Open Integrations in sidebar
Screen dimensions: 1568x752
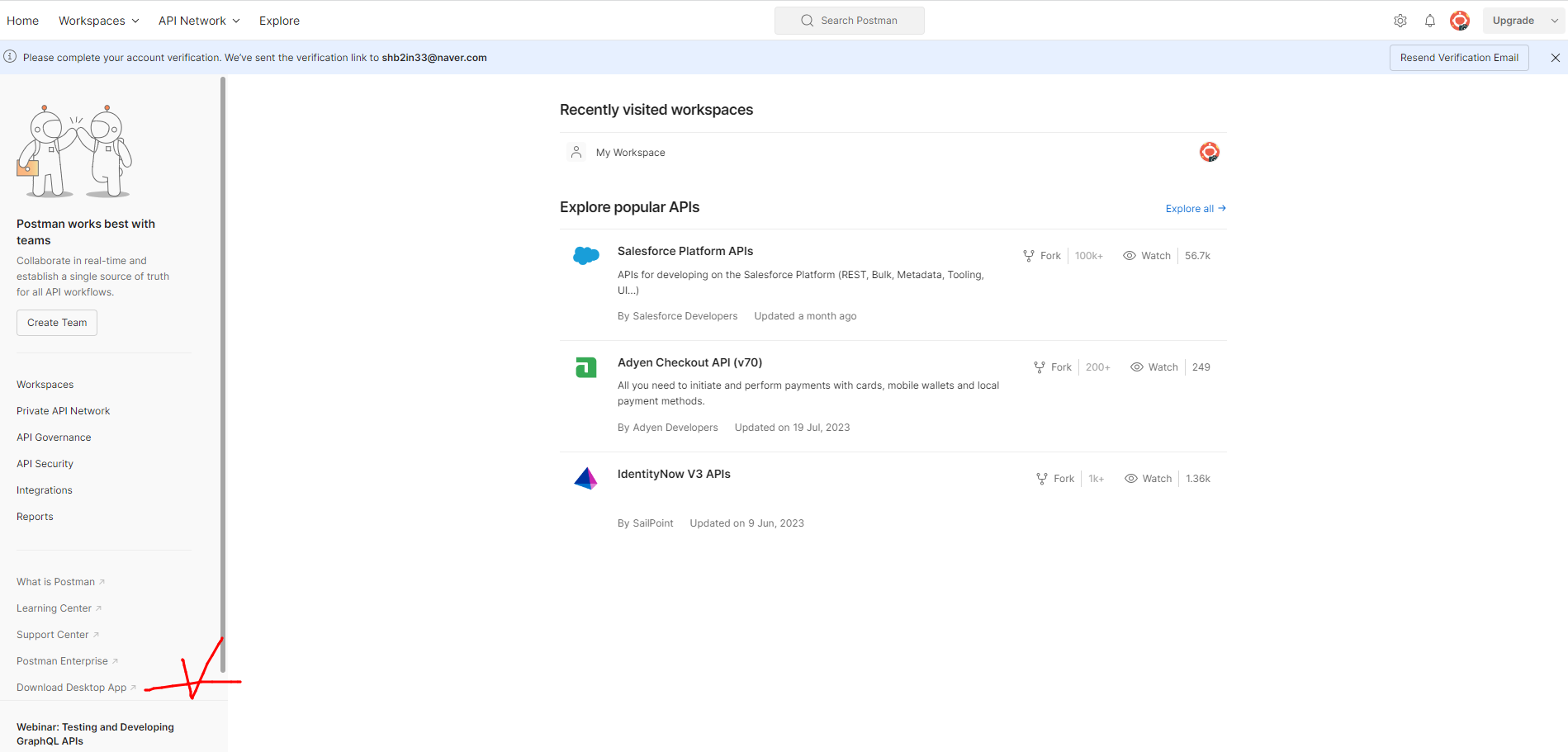pyautogui.click(x=45, y=490)
